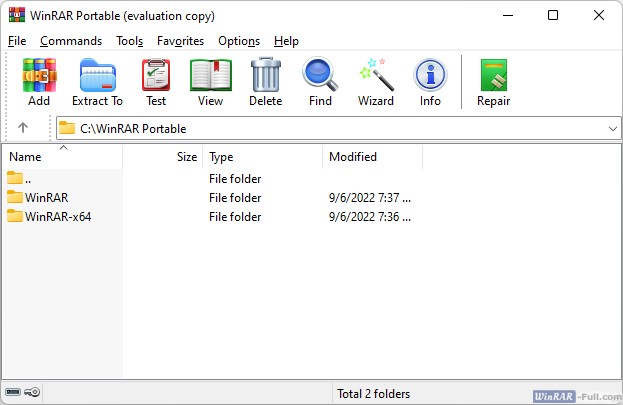Open the Favorites menu
Image resolution: width=623 pixels, height=405 pixels.
click(x=180, y=41)
